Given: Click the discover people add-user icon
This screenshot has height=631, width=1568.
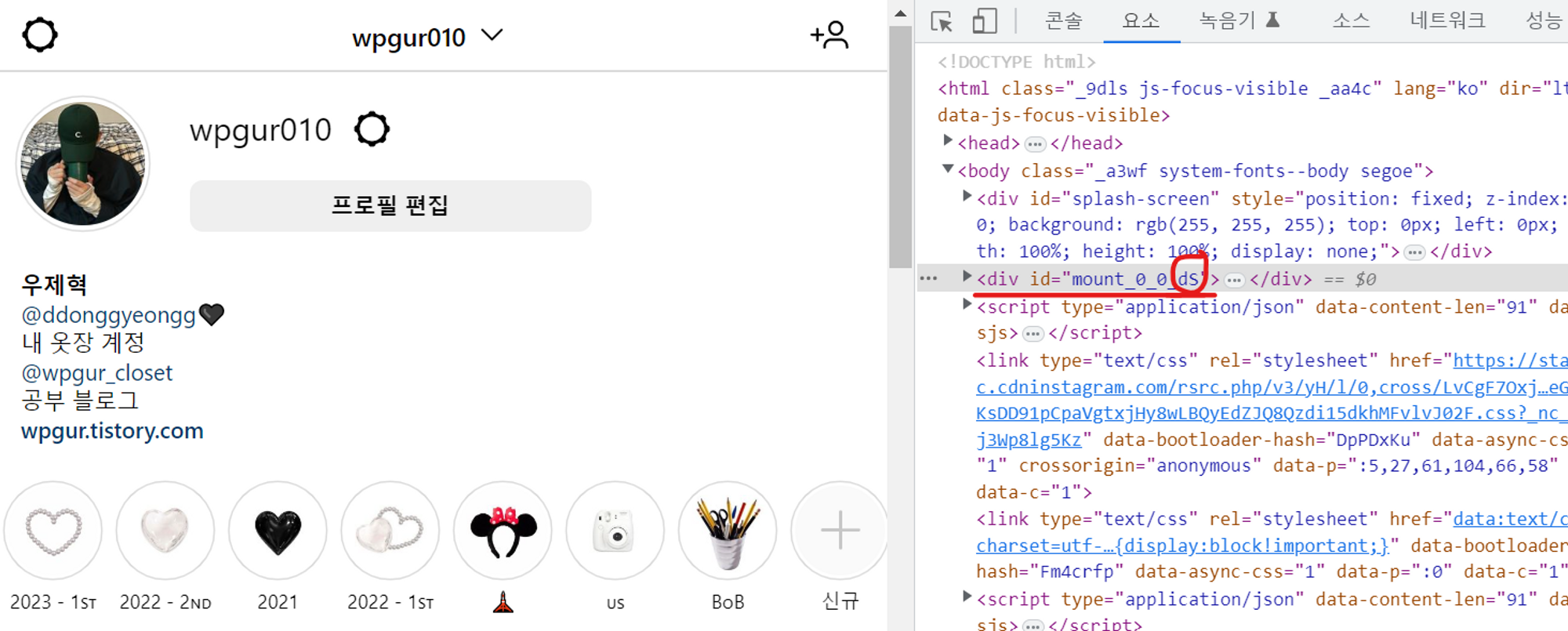Looking at the screenshot, I should tap(829, 35).
